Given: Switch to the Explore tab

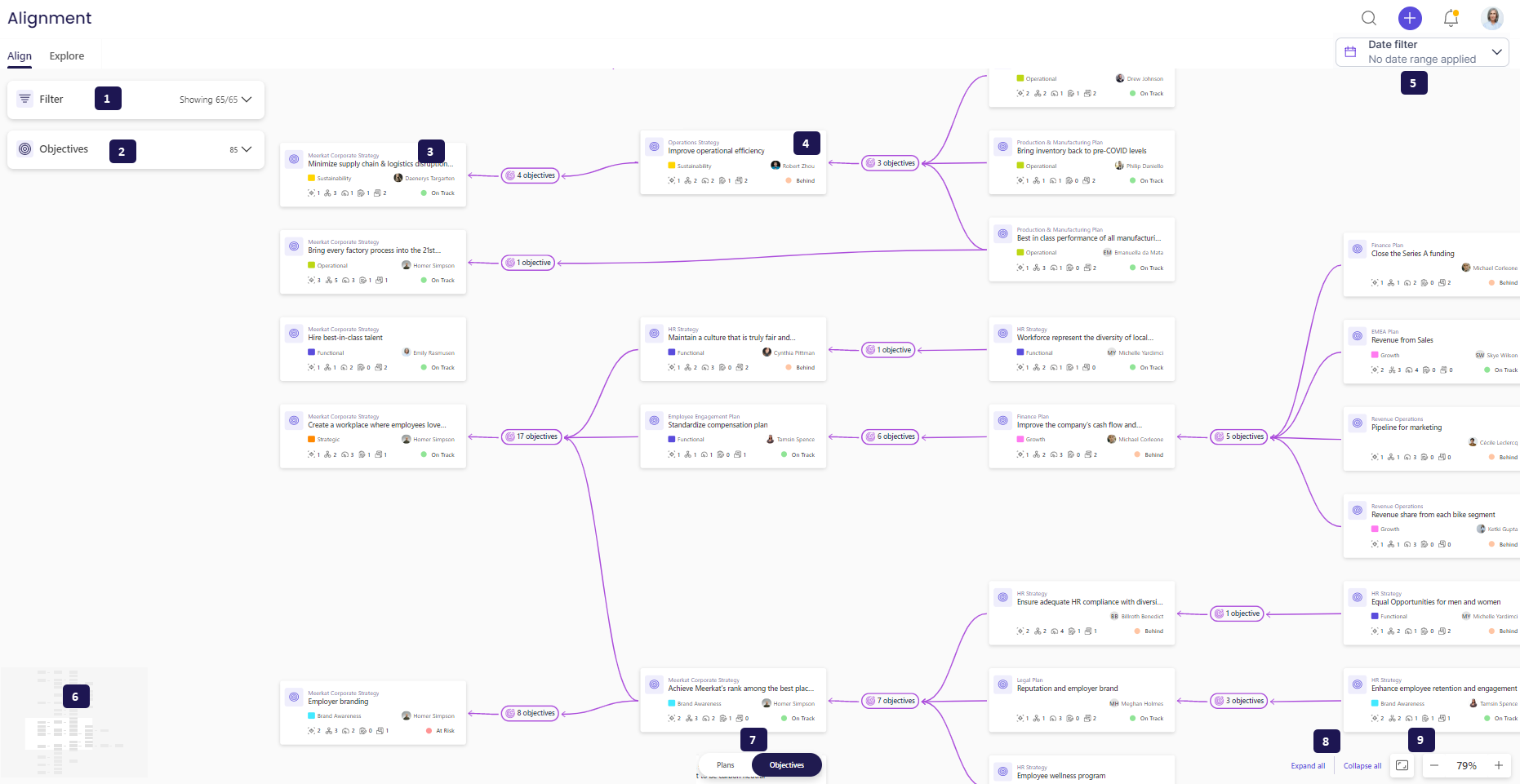Looking at the screenshot, I should [66, 56].
